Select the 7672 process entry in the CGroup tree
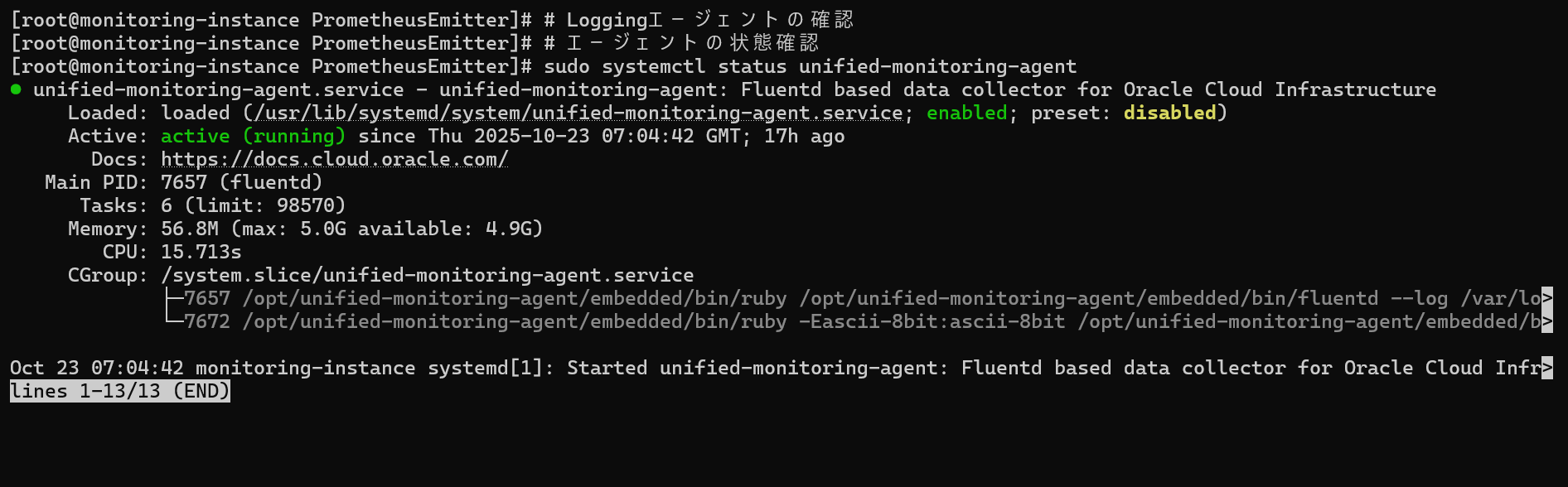Screen dimensions: 1568x487 [207, 321]
